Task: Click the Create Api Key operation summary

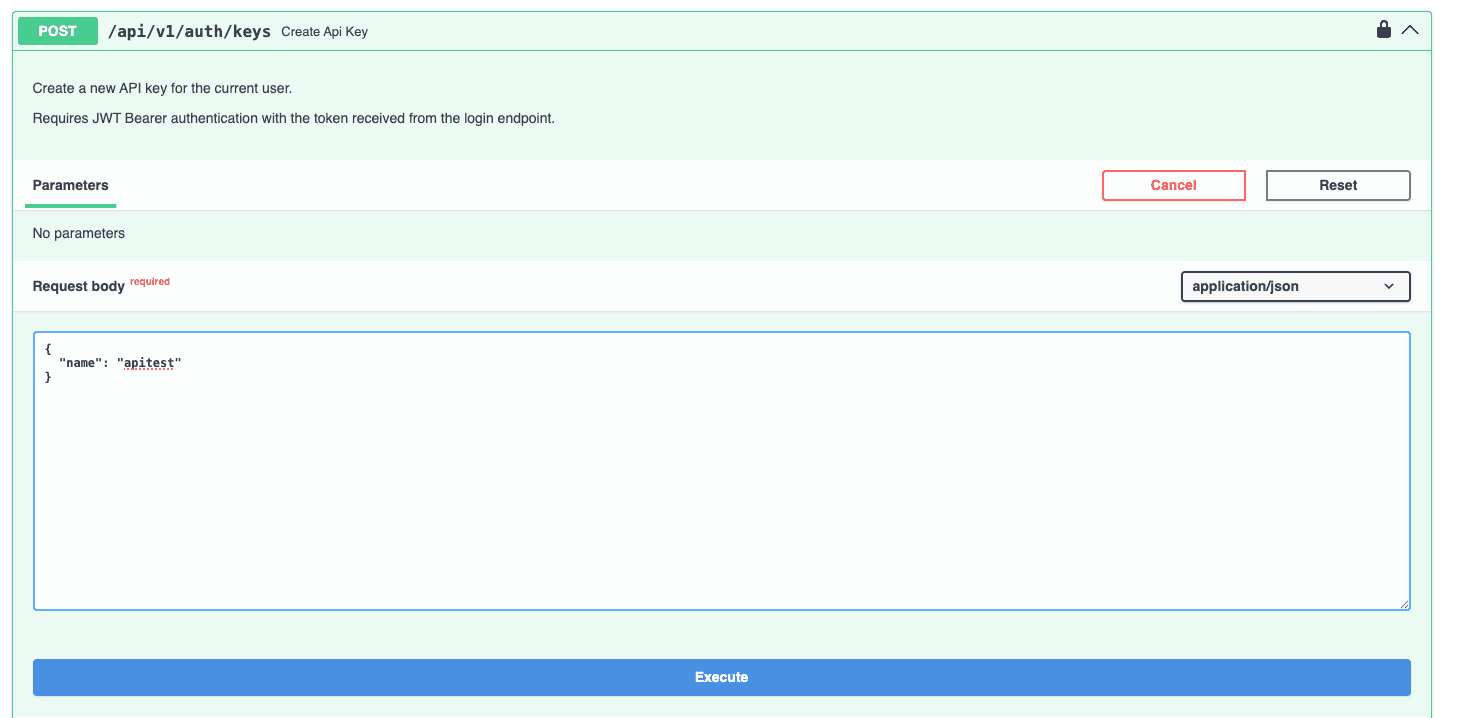Action: tap(322, 31)
